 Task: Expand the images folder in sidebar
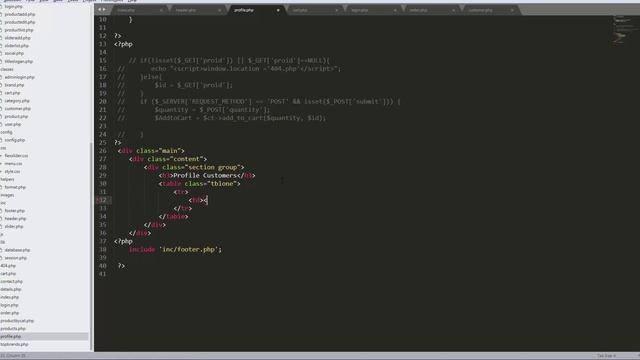coord(7,195)
